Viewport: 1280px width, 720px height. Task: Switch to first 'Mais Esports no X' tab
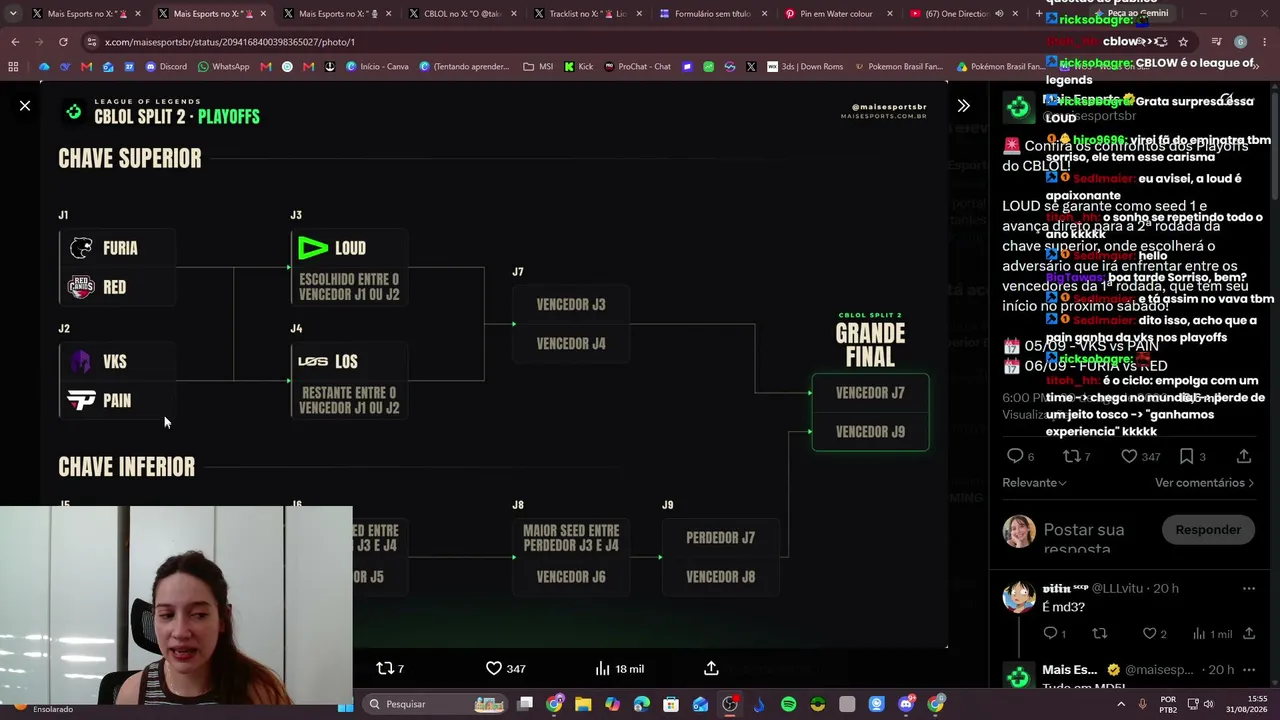pos(85,14)
